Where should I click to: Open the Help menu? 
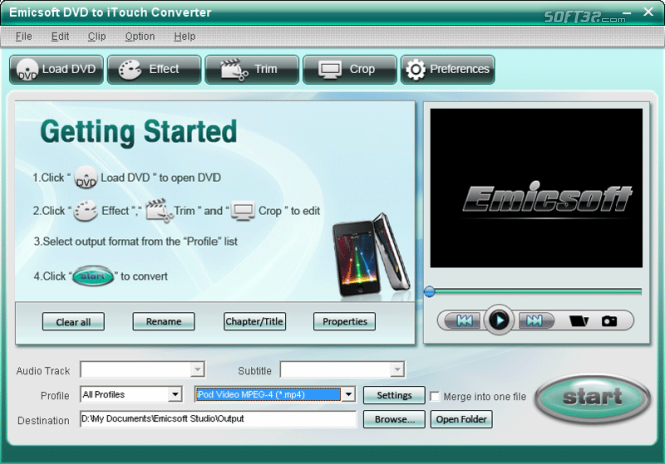click(184, 36)
